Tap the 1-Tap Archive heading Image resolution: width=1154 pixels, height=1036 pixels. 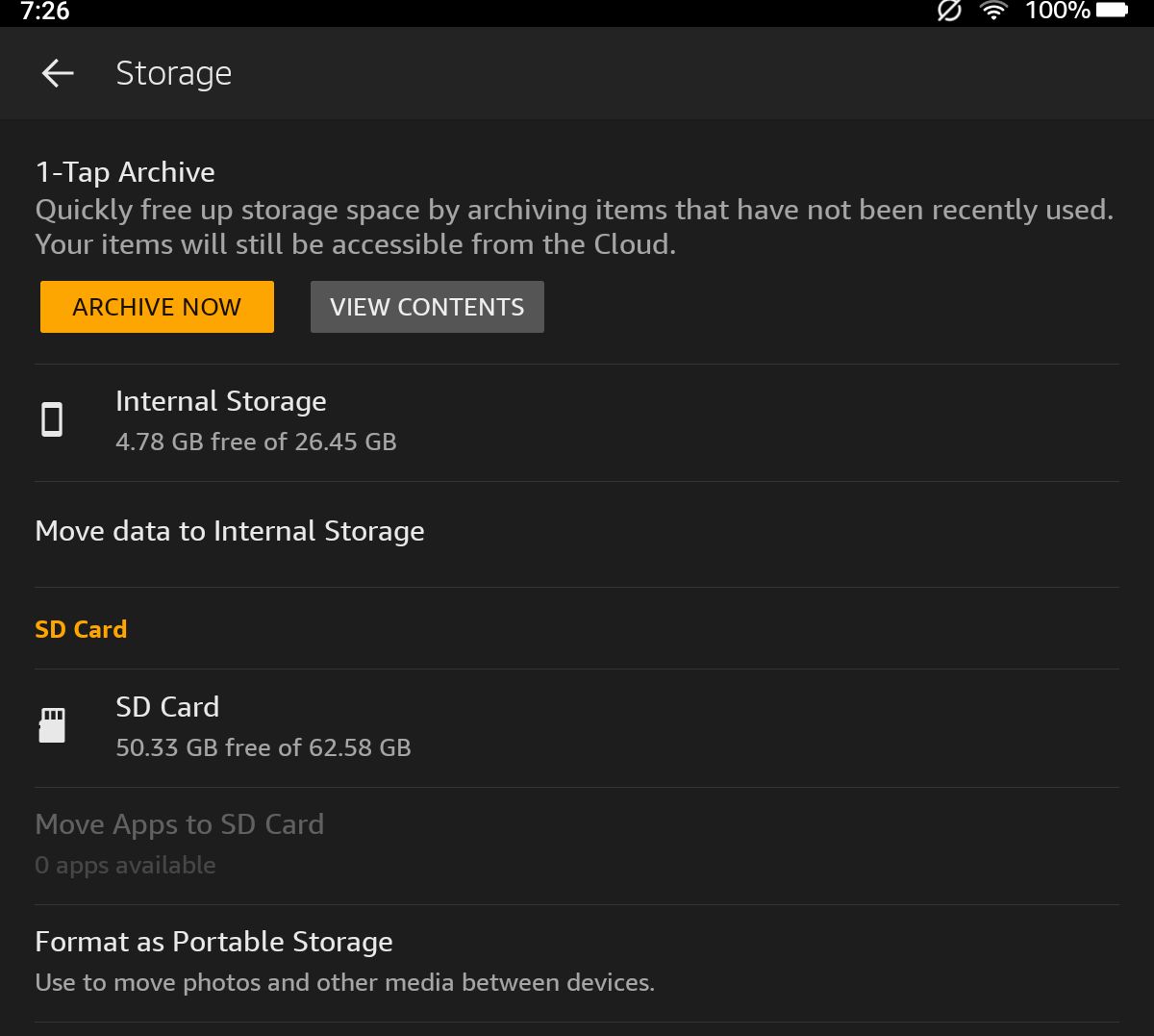click(x=125, y=172)
